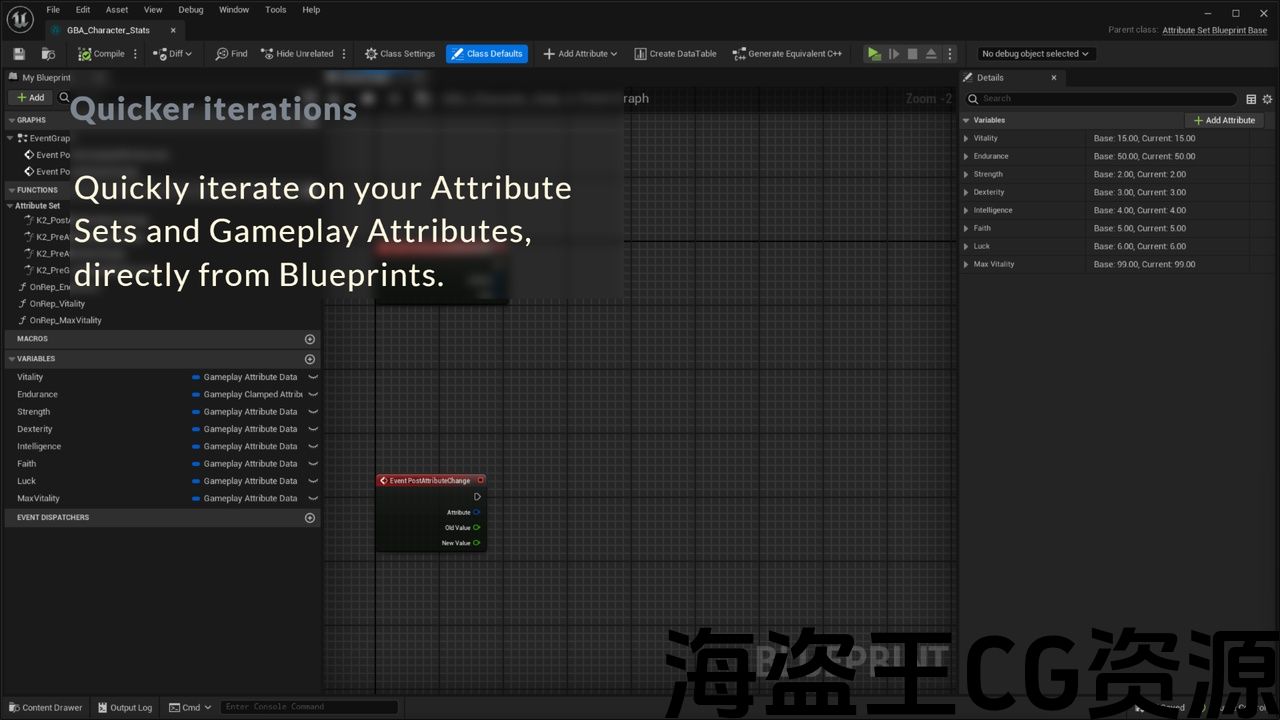Click Create DataTable button

[676, 54]
